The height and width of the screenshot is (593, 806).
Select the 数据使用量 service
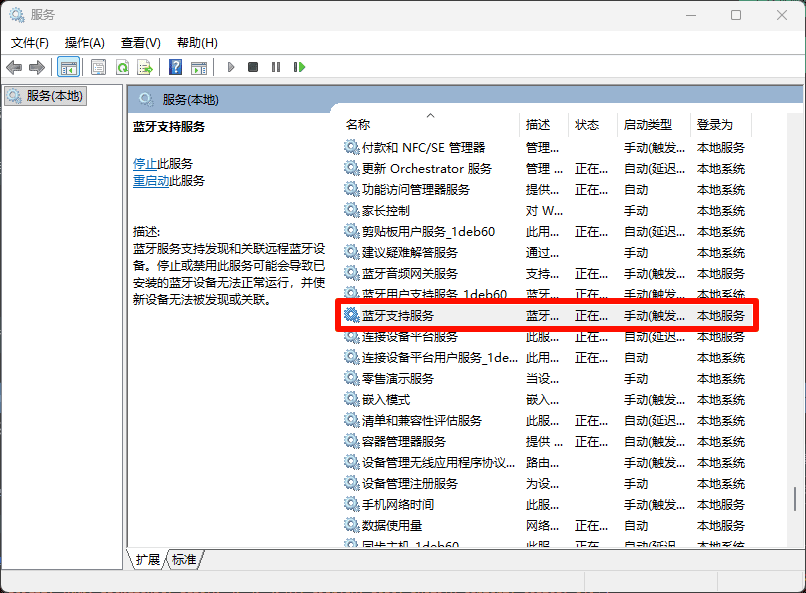point(547,526)
